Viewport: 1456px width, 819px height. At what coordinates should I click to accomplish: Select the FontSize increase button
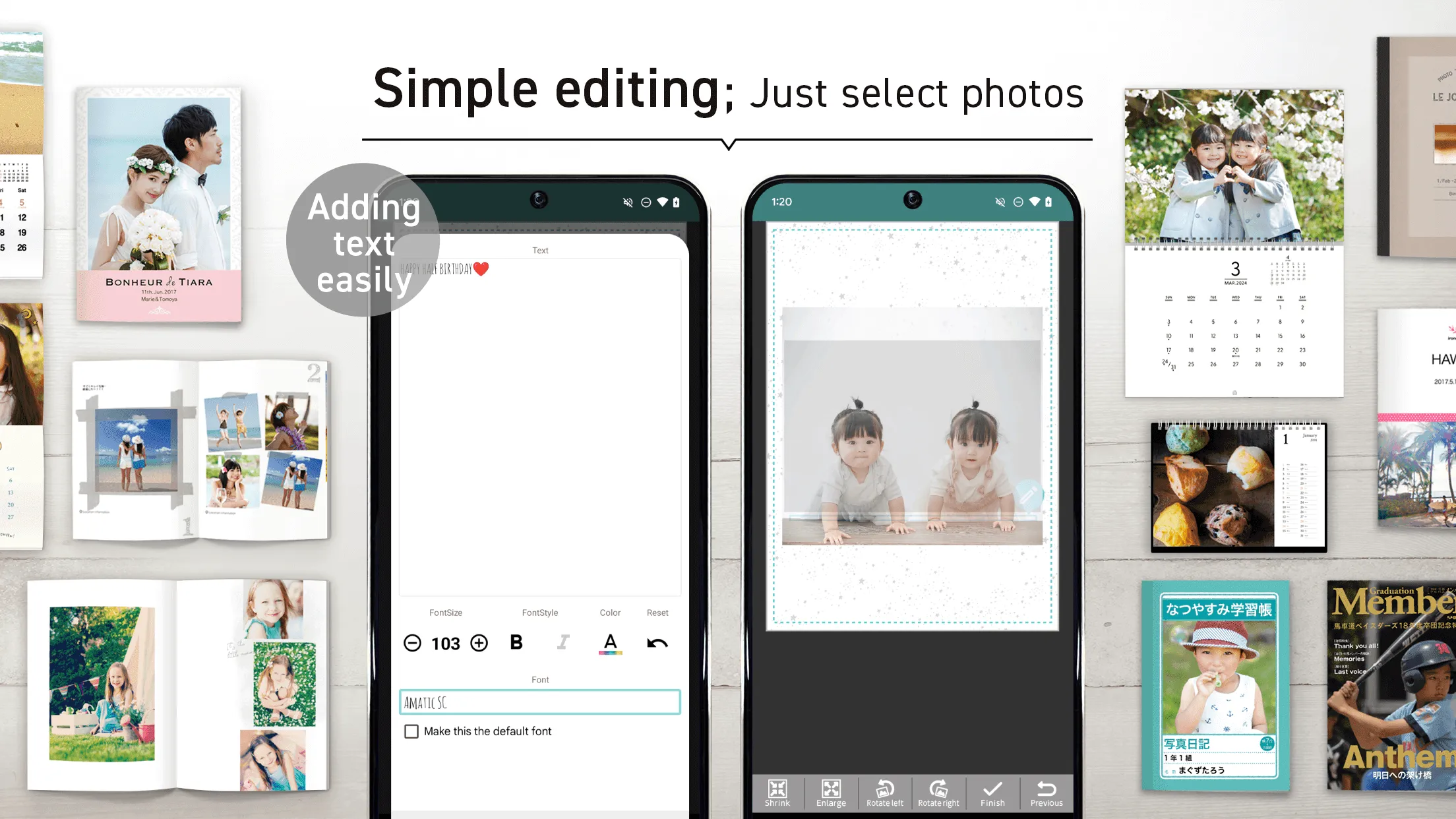(x=479, y=643)
